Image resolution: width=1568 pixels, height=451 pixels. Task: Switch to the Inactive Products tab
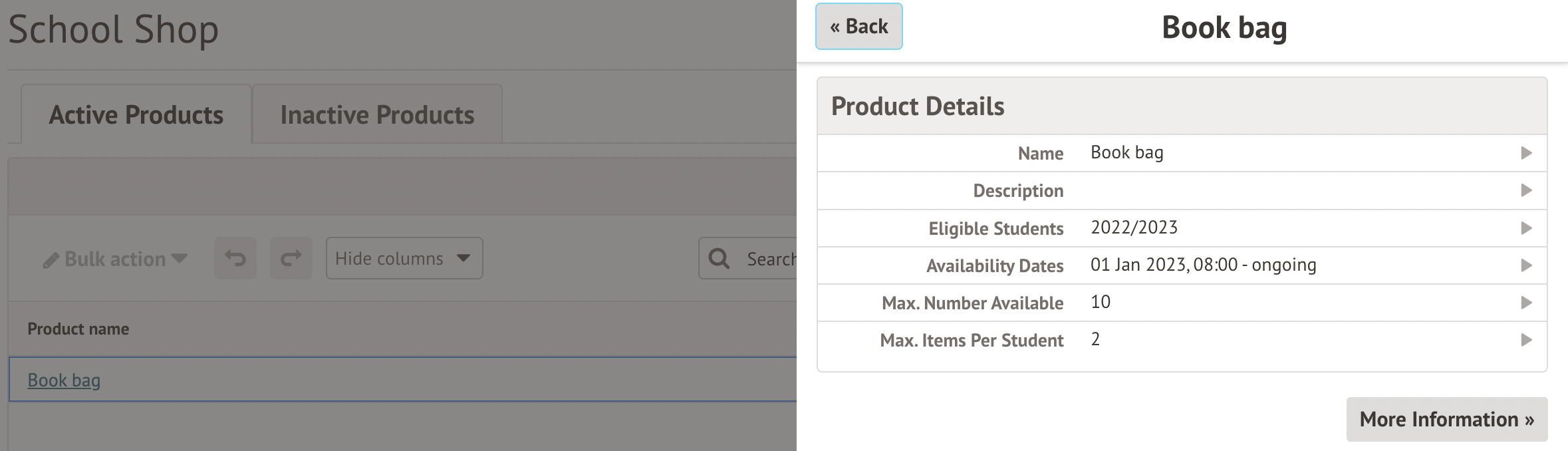click(377, 114)
